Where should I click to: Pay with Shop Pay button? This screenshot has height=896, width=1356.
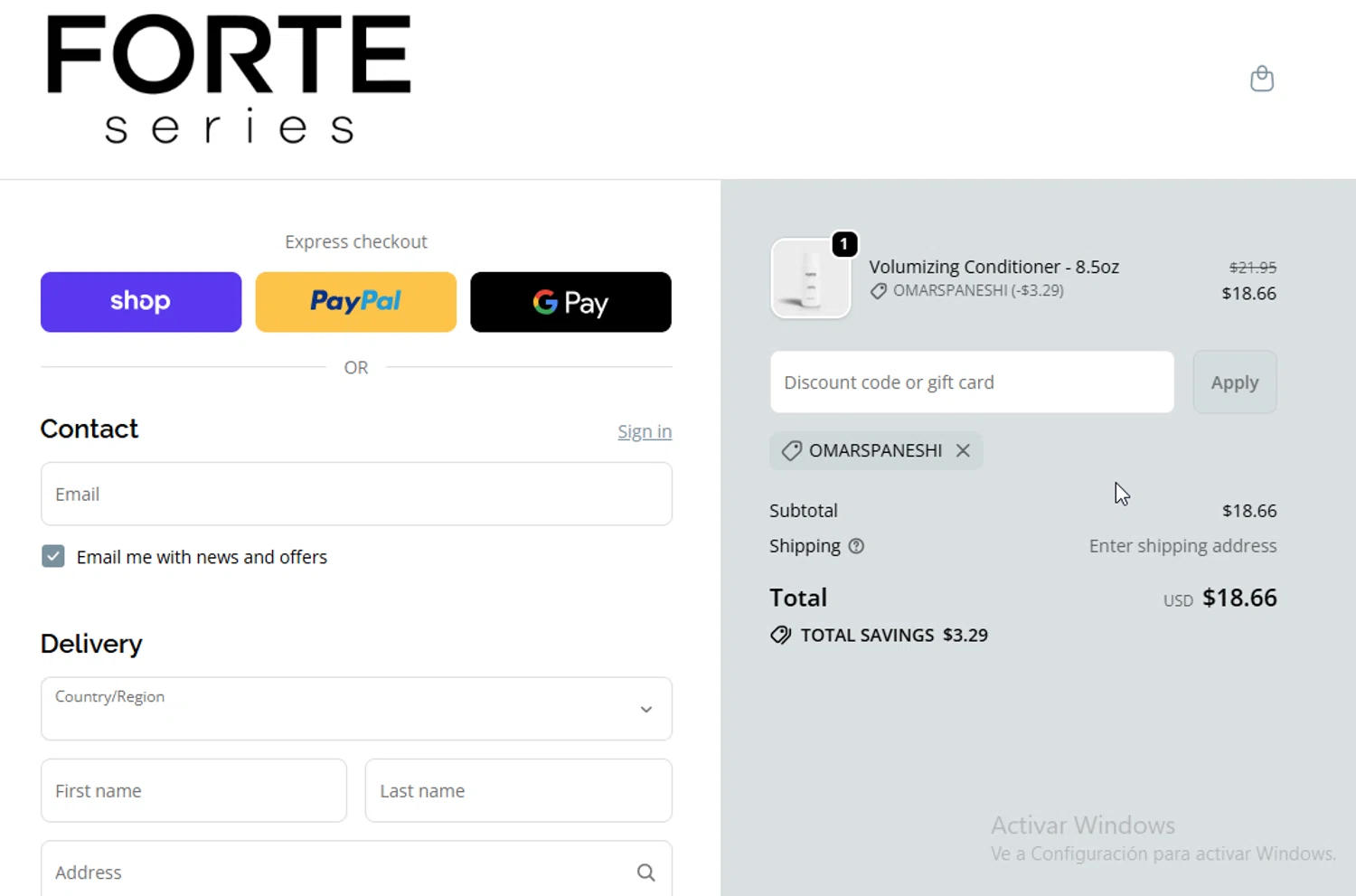point(141,302)
